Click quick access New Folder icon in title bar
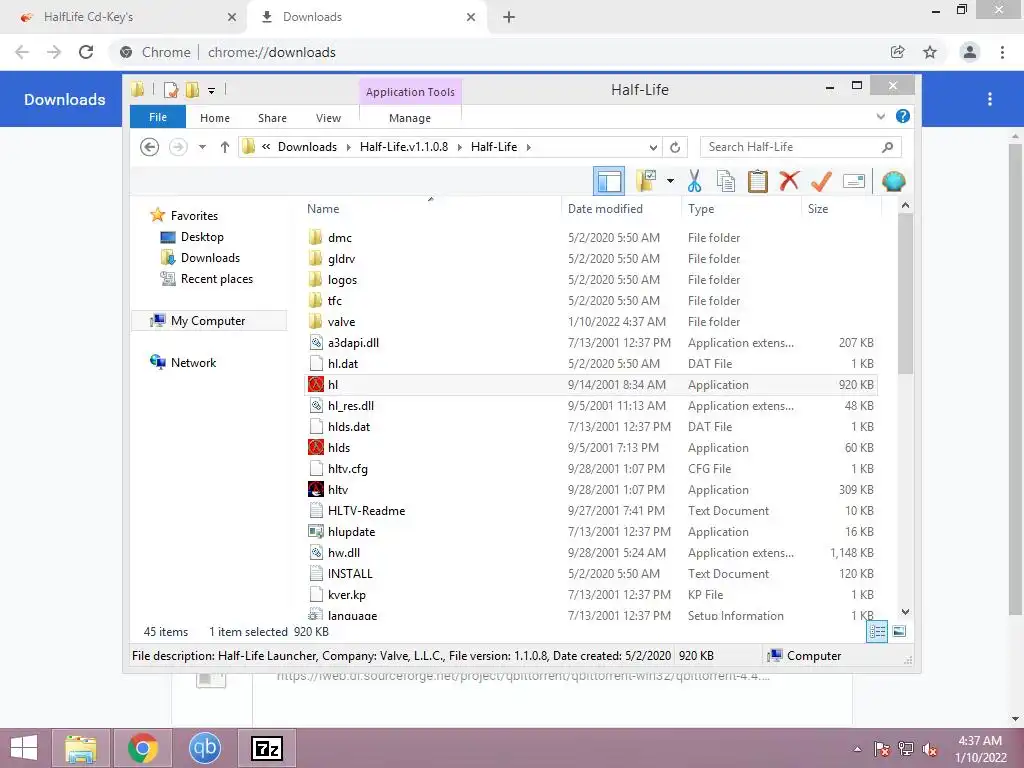The height and width of the screenshot is (768, 1024). tap(193, 89)
